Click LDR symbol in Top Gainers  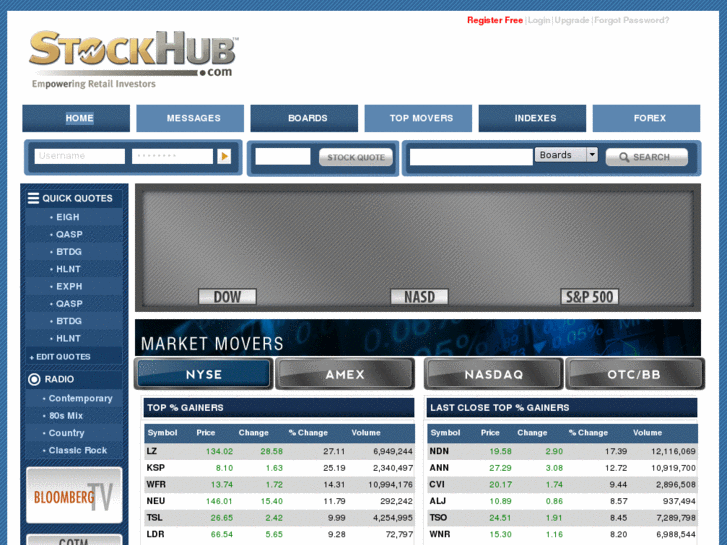point(155,534)
